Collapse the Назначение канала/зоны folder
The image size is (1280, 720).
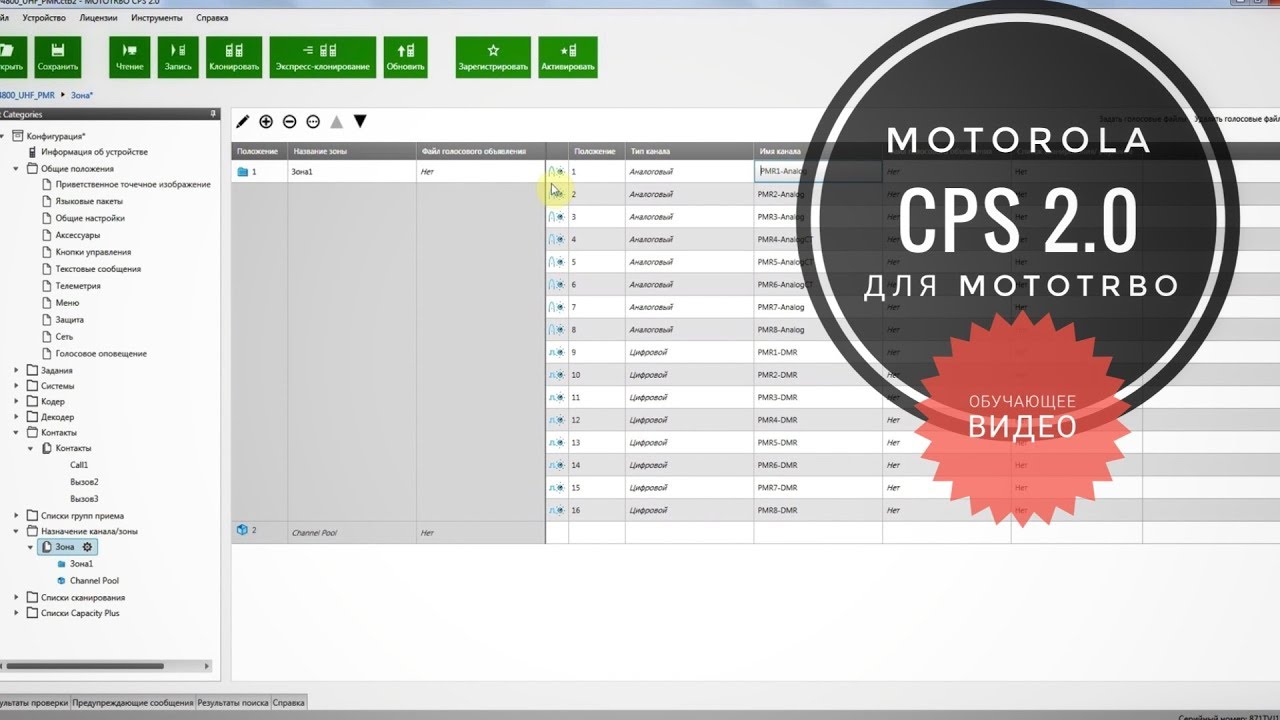click(x=17, y=531)
